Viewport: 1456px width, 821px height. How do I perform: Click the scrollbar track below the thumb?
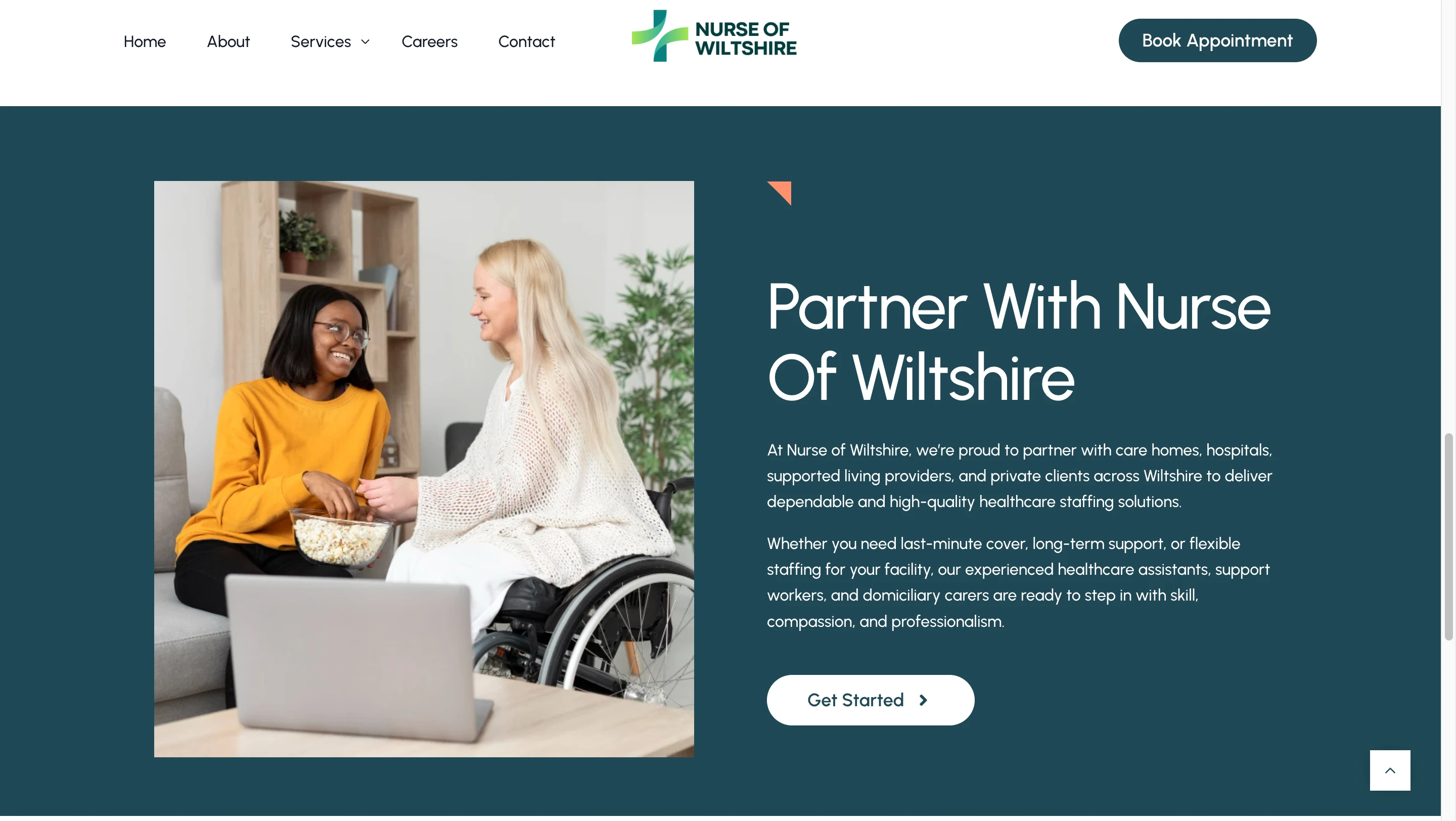pos(1448,729)
